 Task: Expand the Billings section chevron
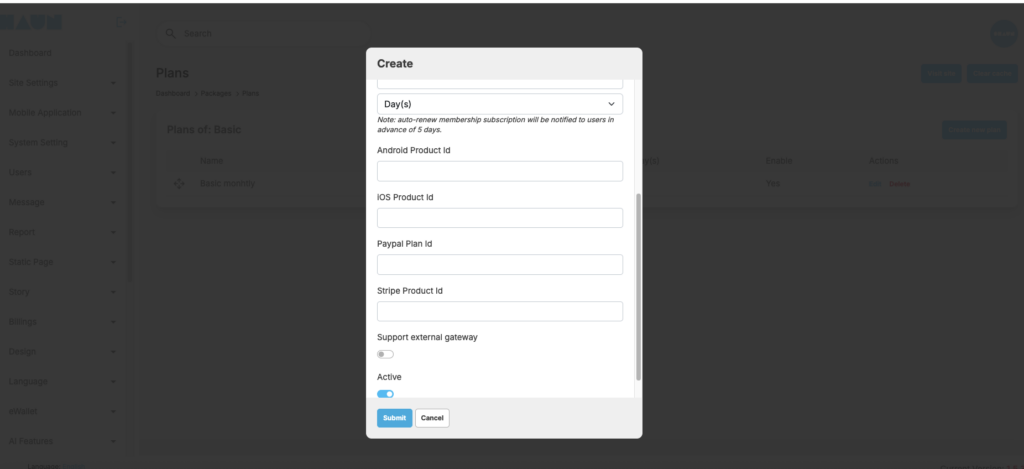click(114, 322)
